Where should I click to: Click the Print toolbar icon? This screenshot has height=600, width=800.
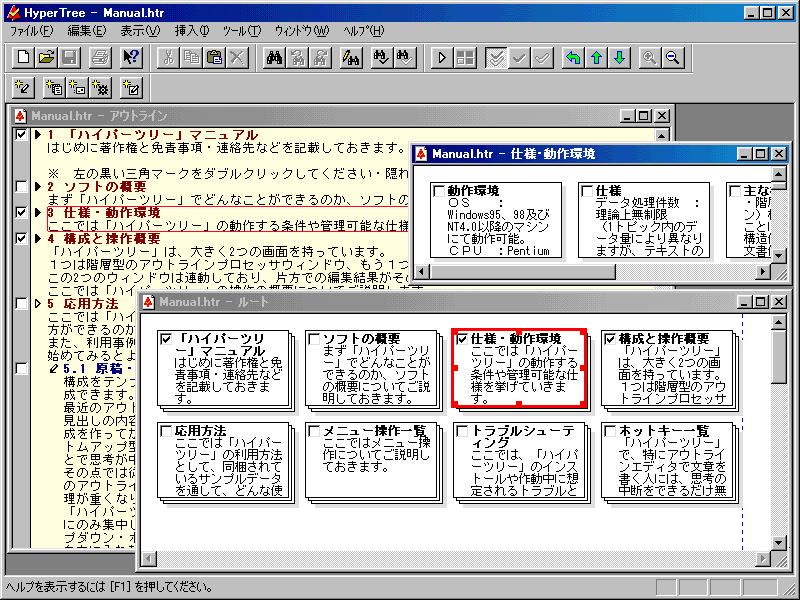point(101,57)
